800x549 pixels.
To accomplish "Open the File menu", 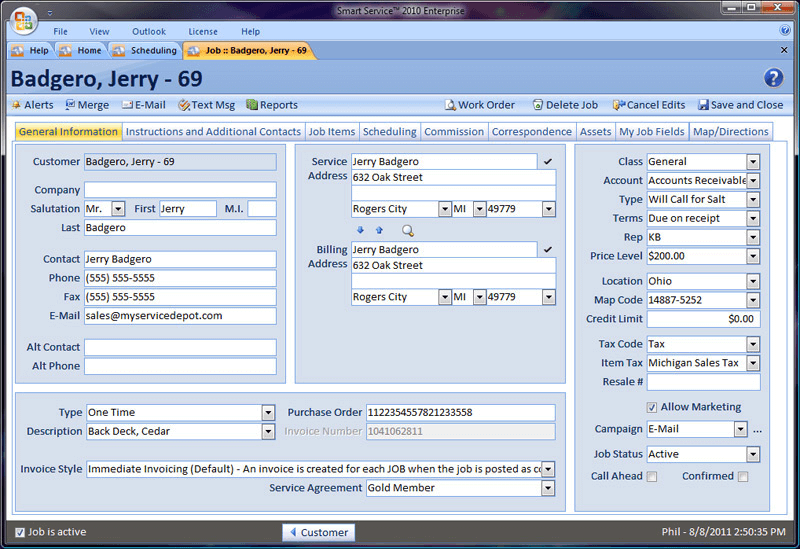I will [x=60, y=32].
